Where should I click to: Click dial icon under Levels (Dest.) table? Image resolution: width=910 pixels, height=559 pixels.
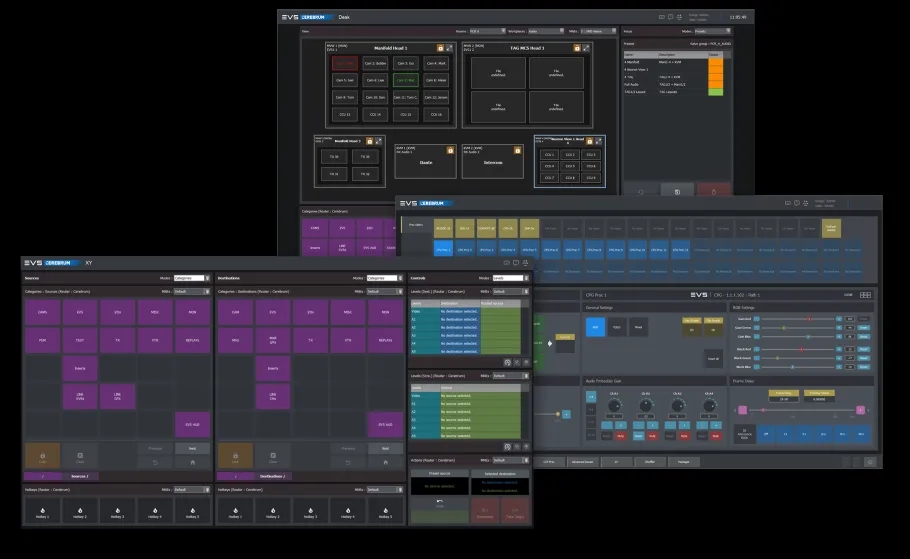507,362
